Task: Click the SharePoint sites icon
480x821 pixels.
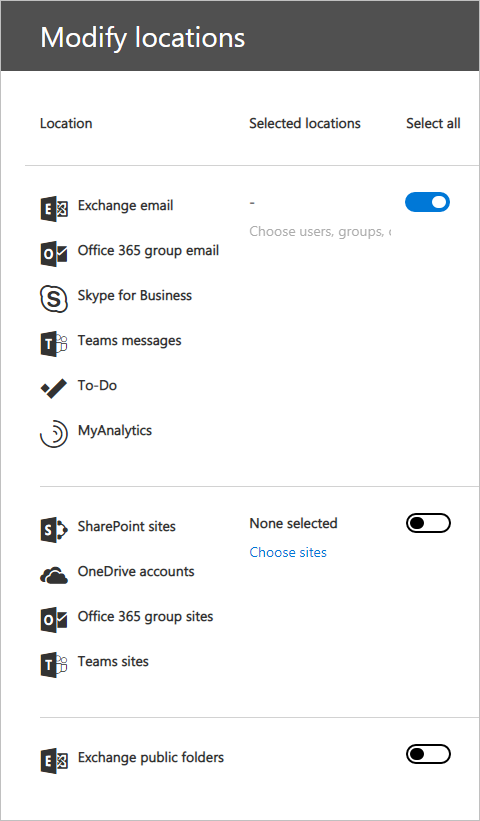Action: click(54, 529)
